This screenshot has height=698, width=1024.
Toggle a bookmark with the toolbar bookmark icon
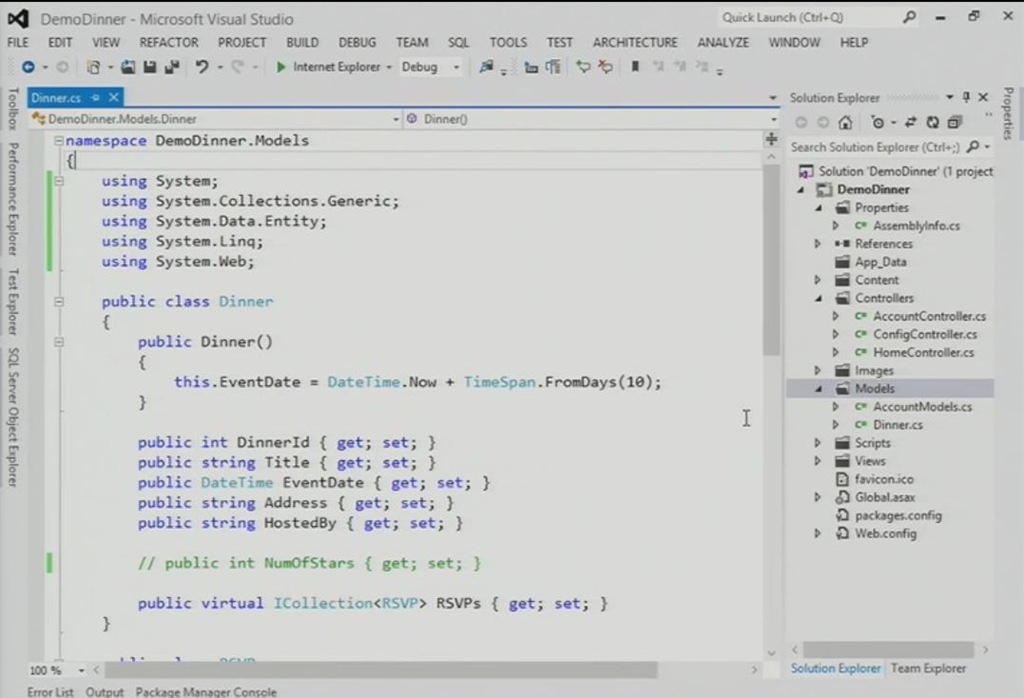pyautogui.click(x=634, y=67)
